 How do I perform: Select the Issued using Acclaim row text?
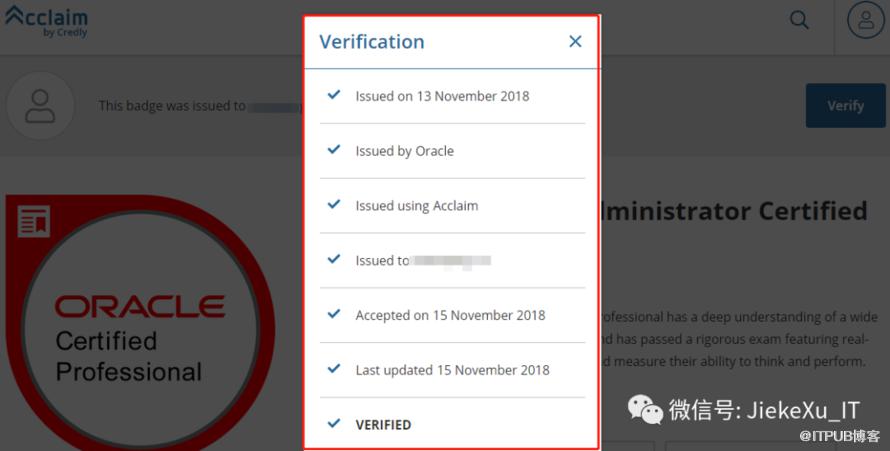click(416, 206)
